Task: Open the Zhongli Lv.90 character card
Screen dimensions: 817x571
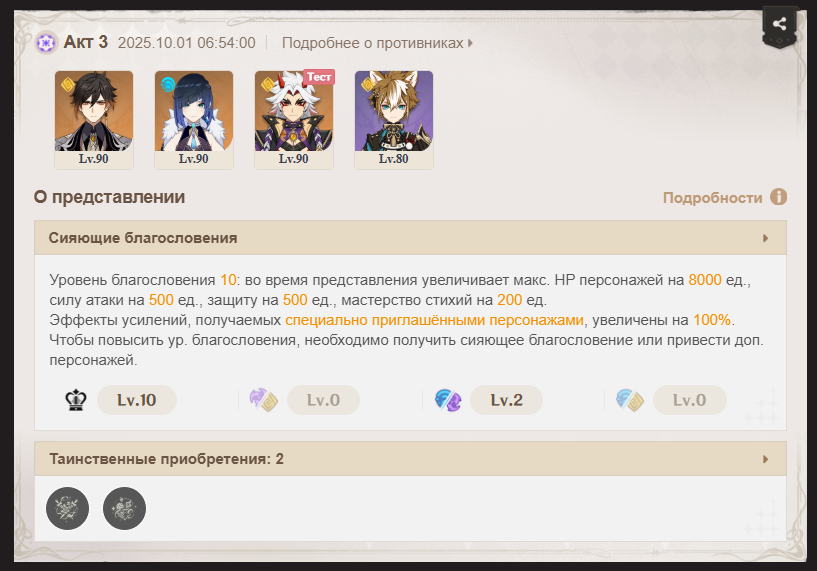Action: 94,120
